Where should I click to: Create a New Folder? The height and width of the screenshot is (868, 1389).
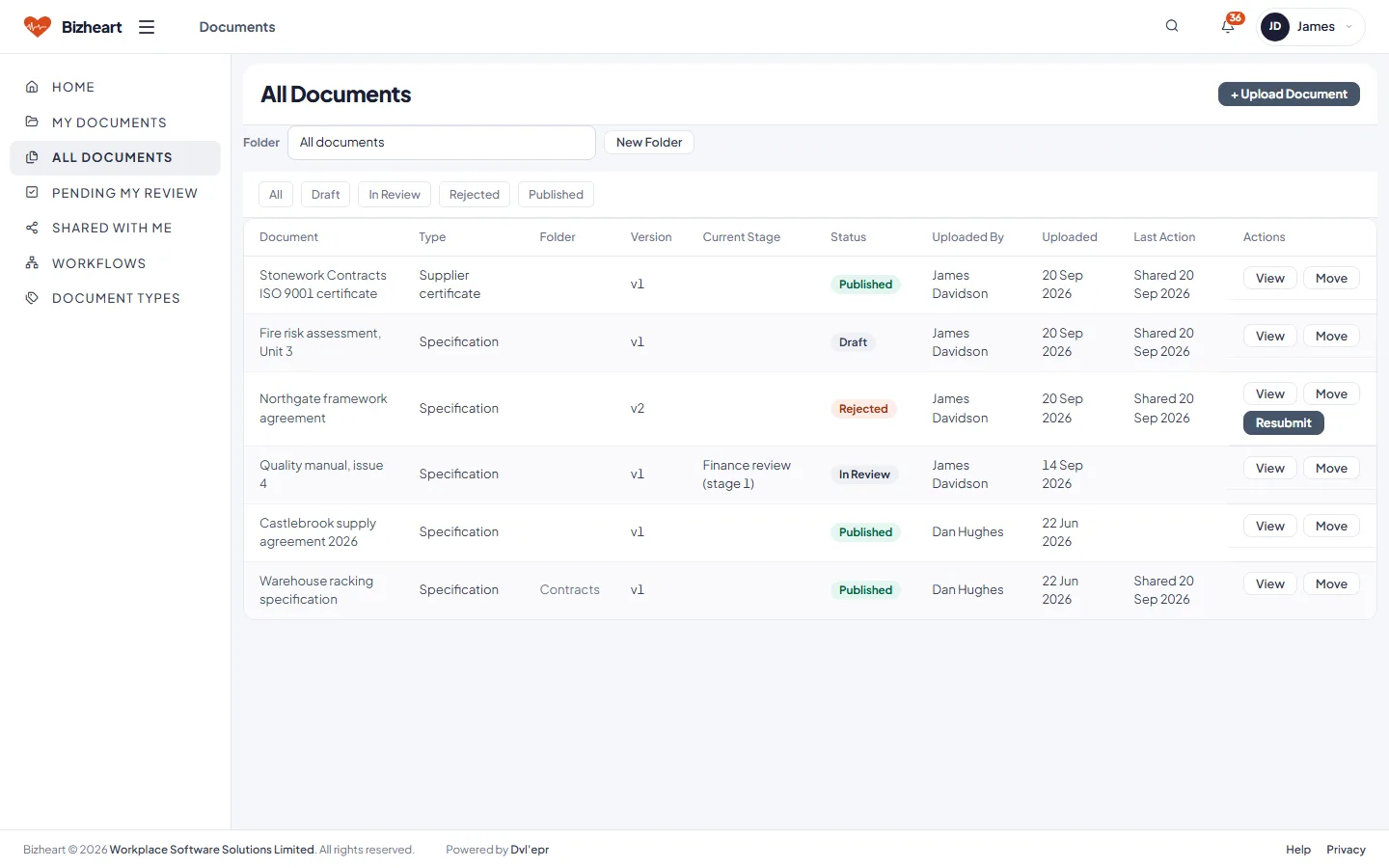[x=649, y=143]
